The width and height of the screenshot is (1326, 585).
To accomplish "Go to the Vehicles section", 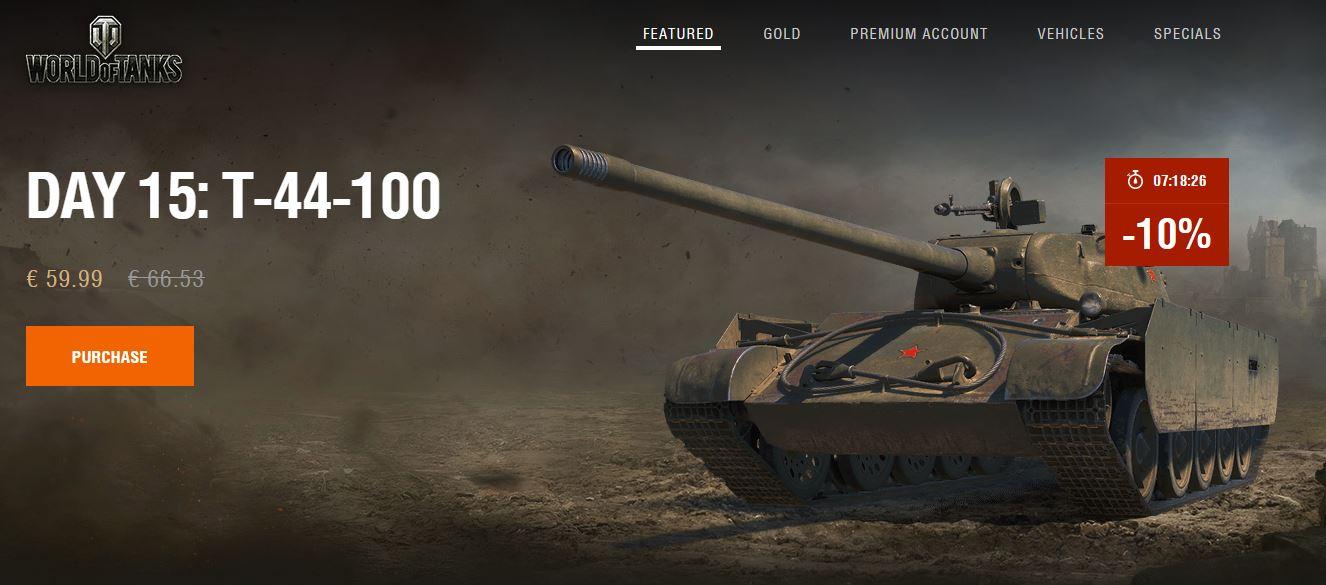I will 1071,33.
